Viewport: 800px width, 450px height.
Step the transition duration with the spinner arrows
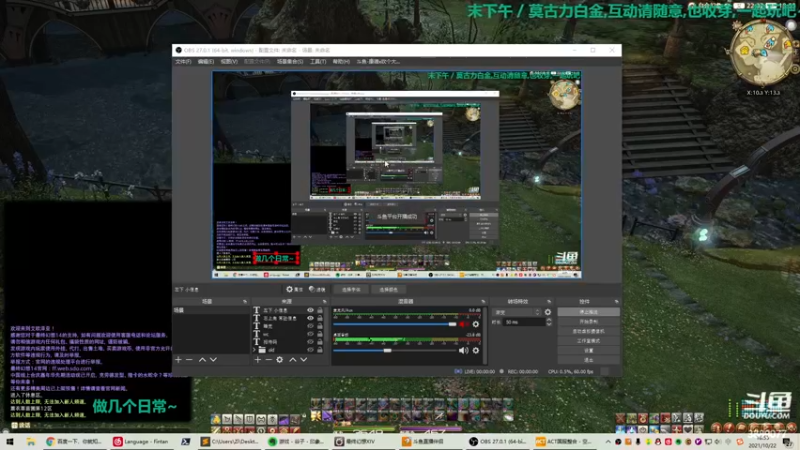(548, 322)
